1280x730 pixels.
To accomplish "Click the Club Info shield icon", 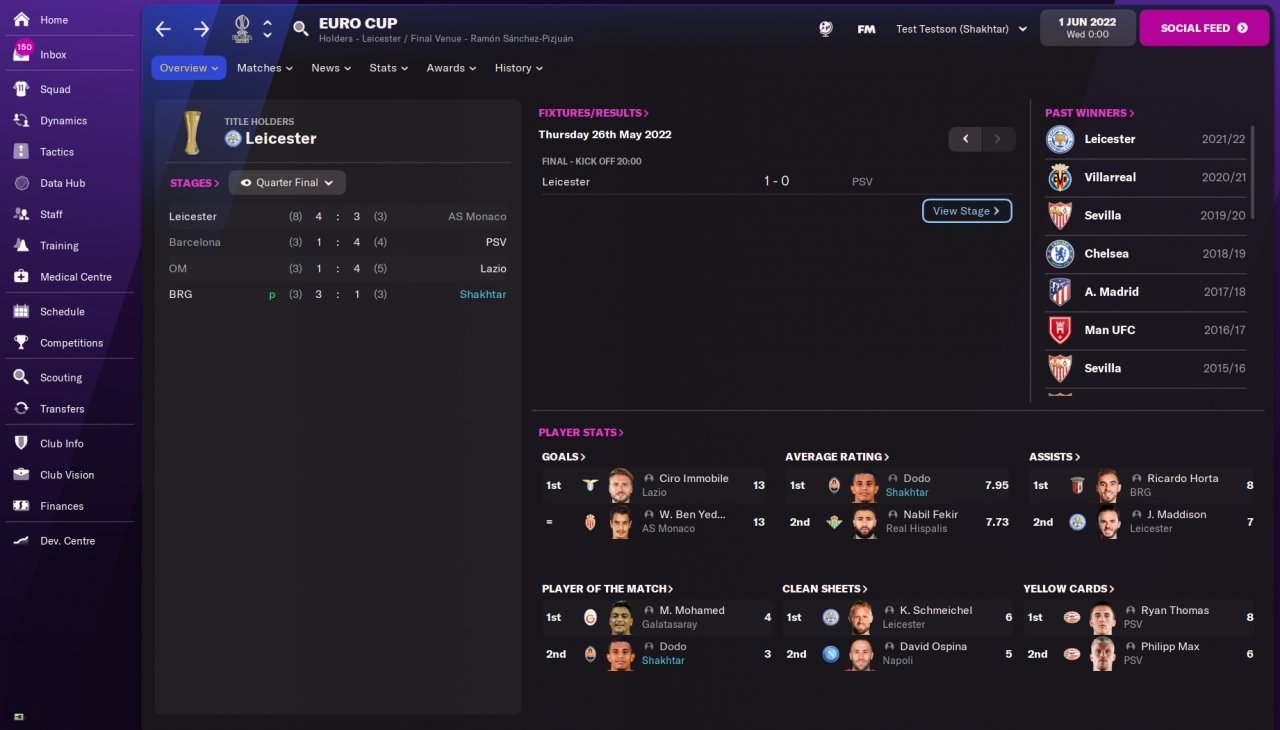I will (x=21, y=443).
